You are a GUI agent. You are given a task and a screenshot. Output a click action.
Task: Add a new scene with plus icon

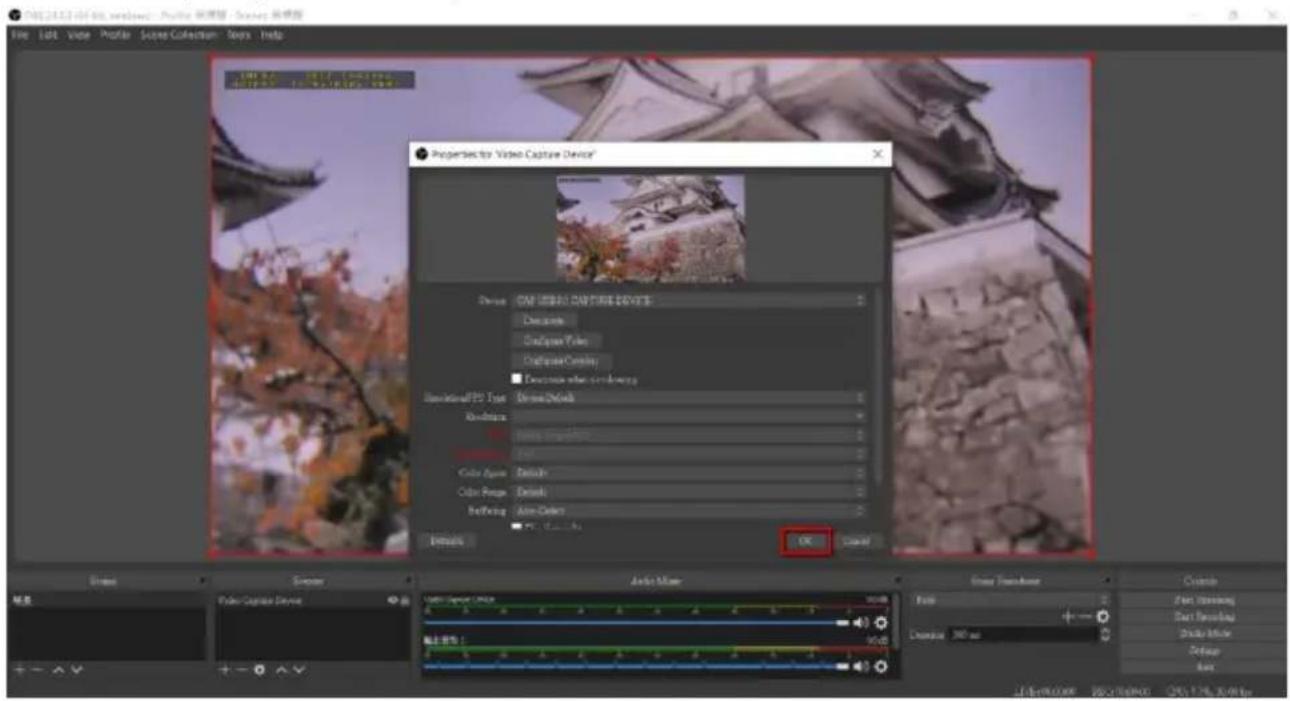coord(20,668)
